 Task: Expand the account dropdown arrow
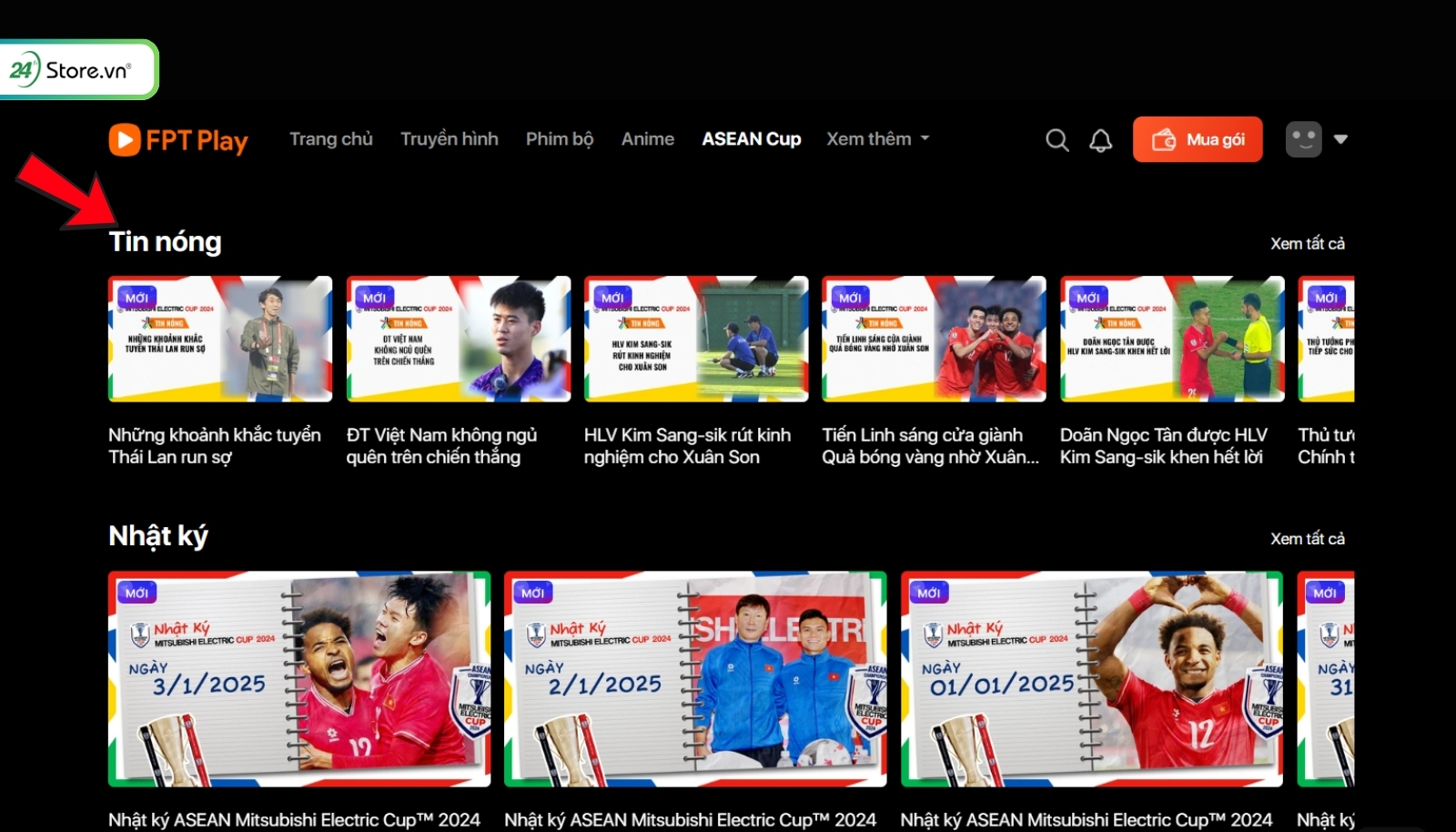(x=1340, y=139)
